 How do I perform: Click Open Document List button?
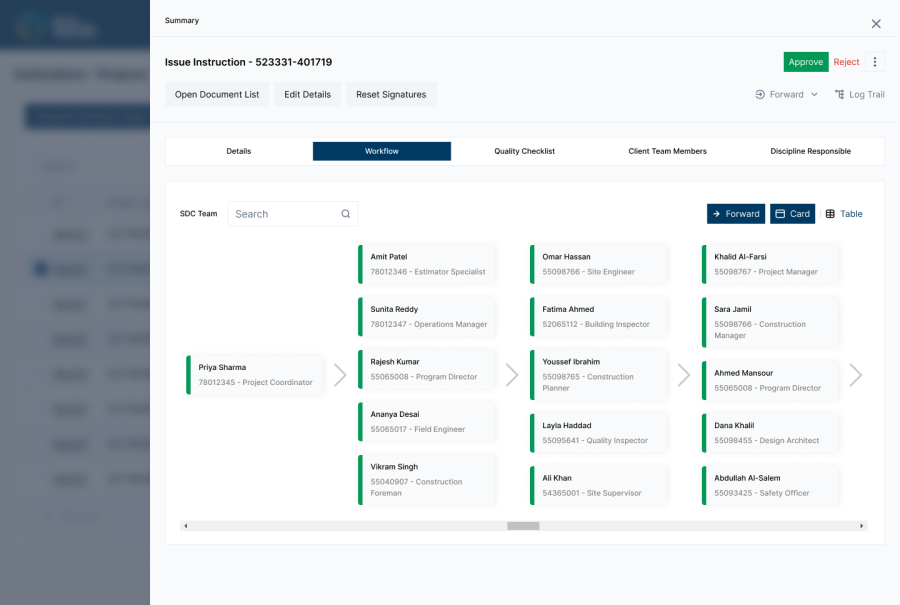click(217, 94)
